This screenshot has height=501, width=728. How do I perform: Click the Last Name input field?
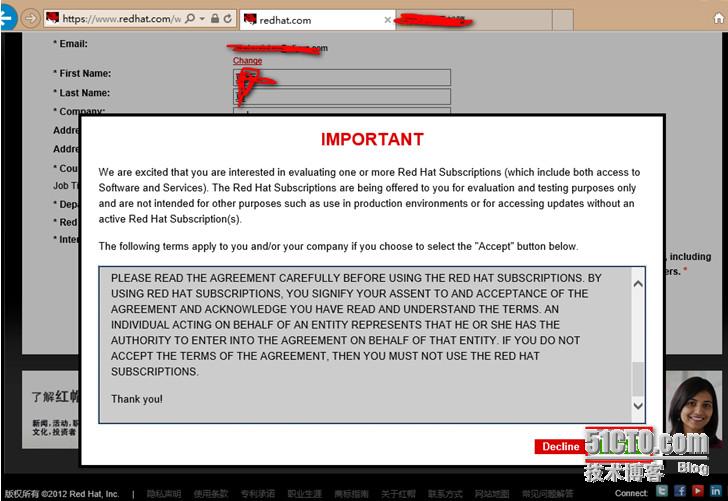pyautogui.click(x=342, y=97)
